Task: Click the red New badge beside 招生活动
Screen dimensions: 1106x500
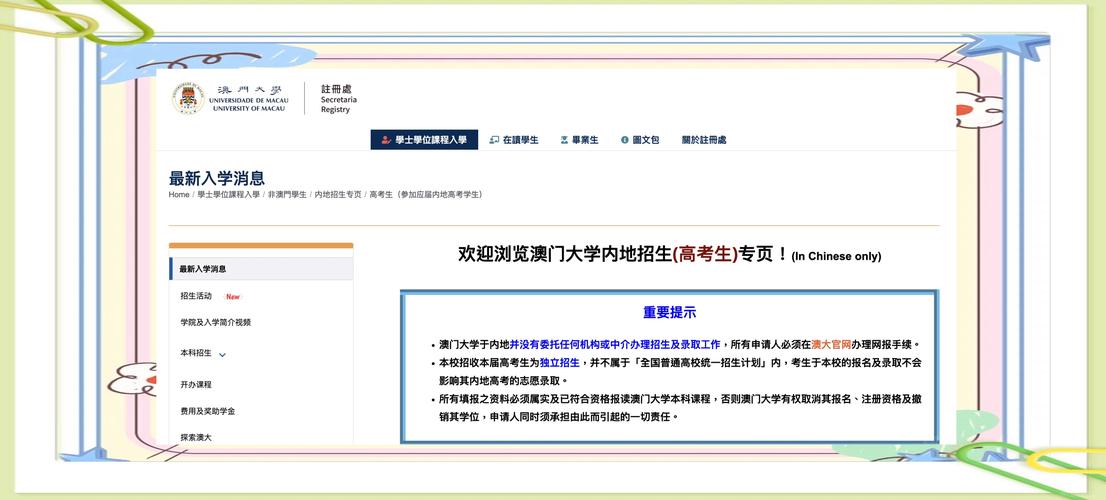Action: [233, 297]
